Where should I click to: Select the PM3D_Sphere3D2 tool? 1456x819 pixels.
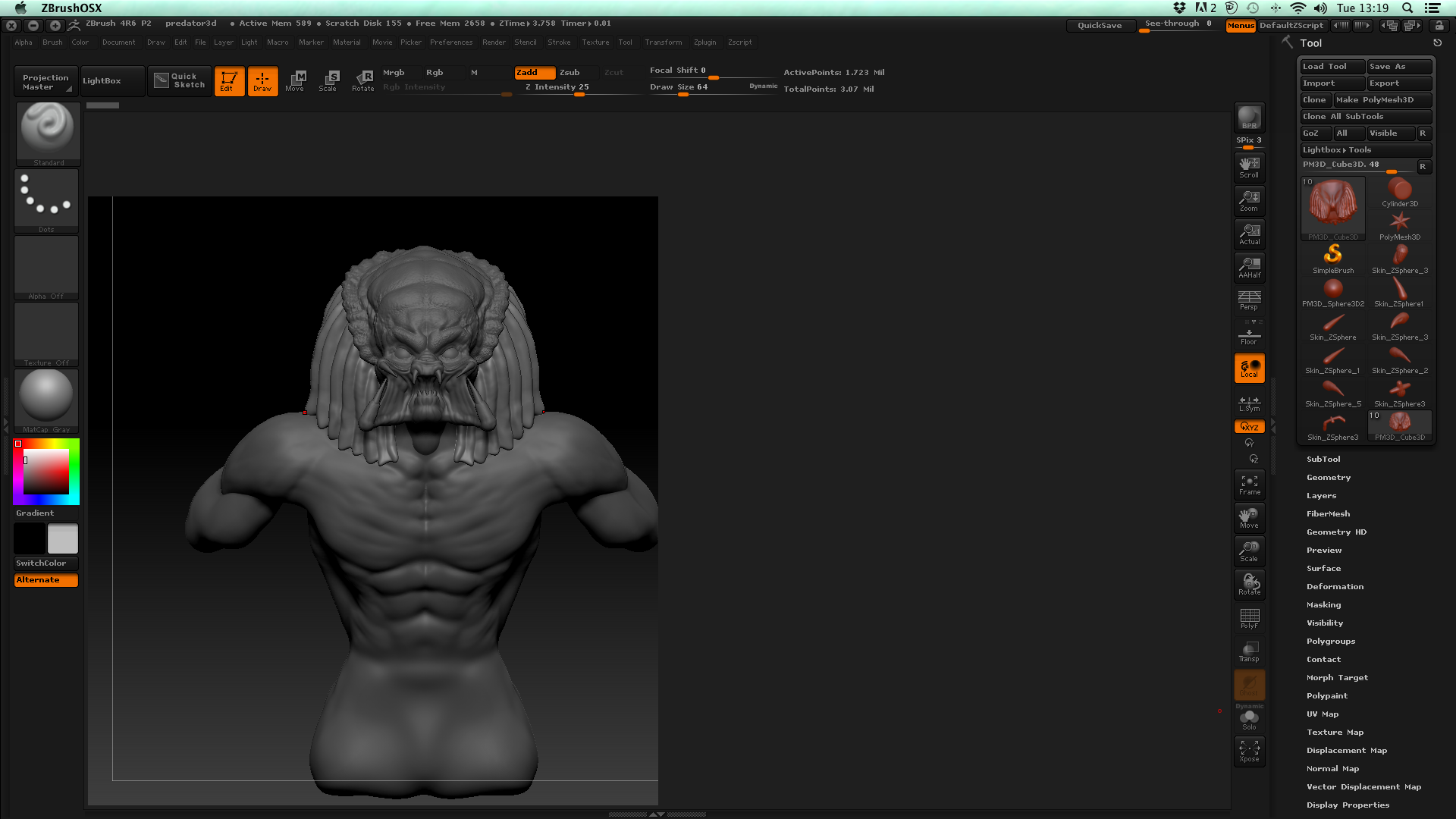[1333, 293]
